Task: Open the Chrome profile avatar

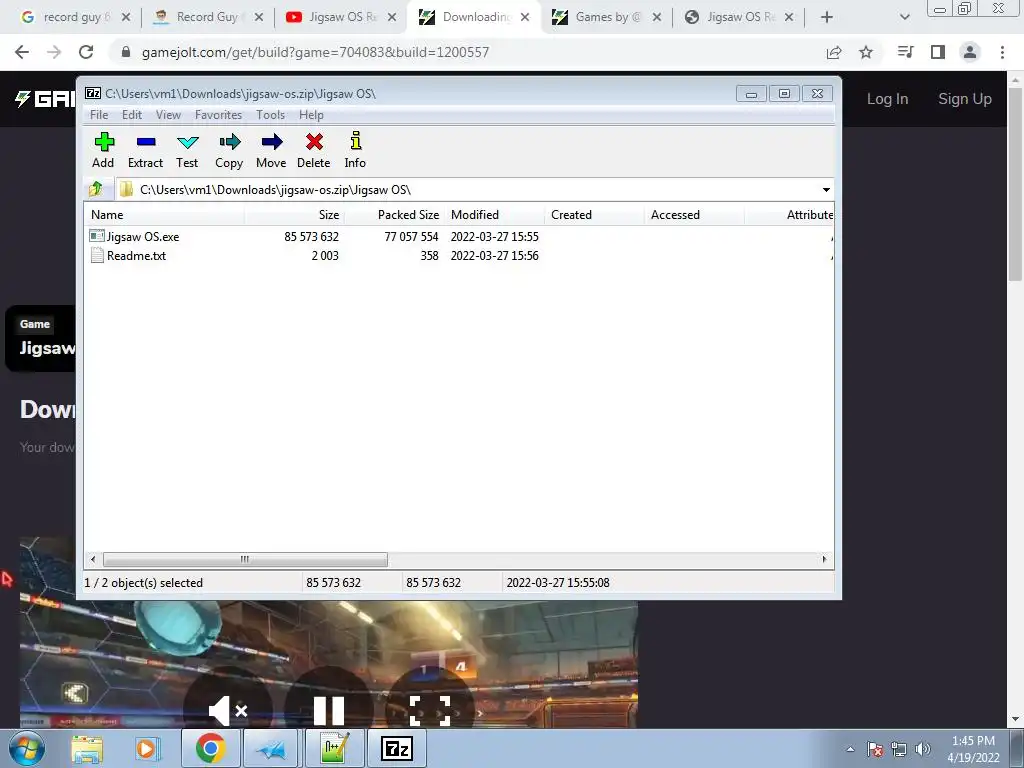Action: pos(970,52)
